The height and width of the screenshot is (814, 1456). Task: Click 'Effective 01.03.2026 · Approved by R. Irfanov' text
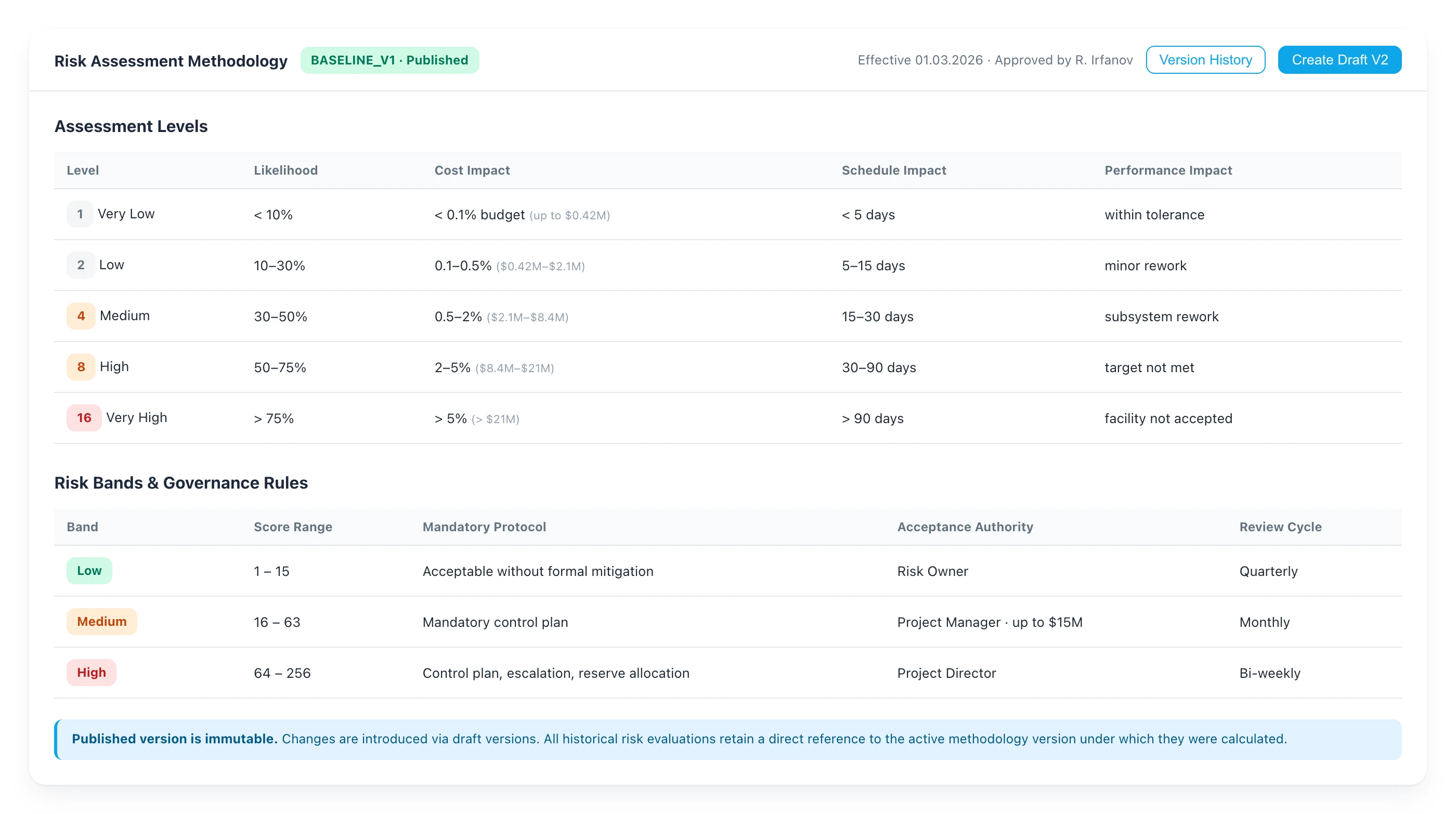pos(995,60)
